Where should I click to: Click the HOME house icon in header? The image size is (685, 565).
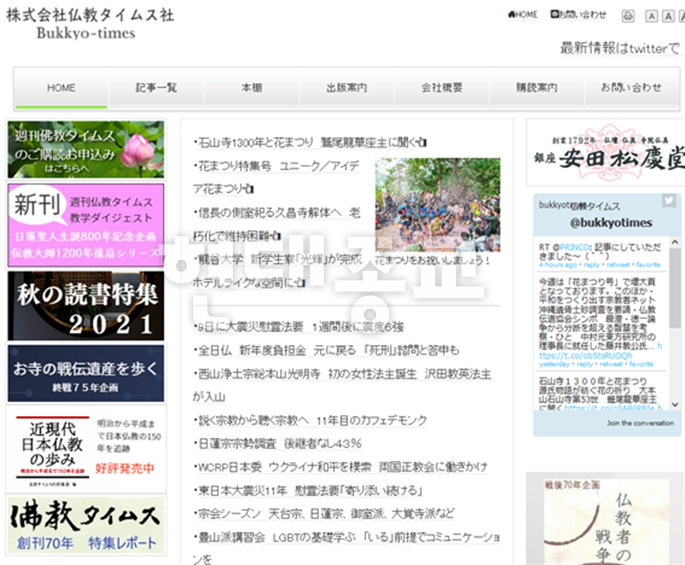(x=512, y=14)
